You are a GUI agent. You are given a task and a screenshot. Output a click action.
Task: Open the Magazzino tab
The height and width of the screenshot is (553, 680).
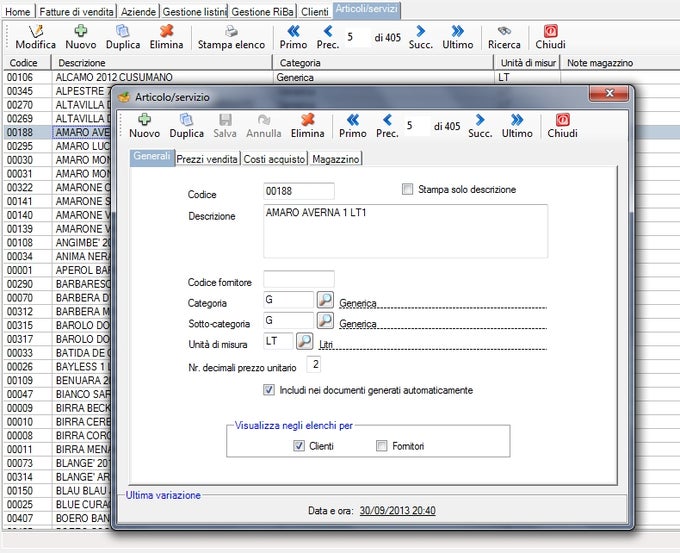(x=336, y=159)
